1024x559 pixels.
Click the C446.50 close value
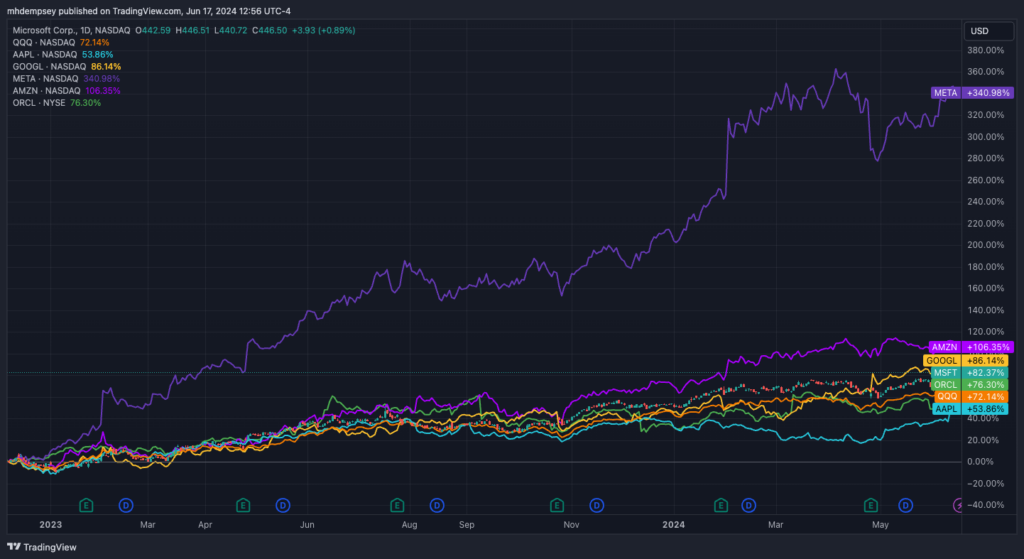coord(270,30)
